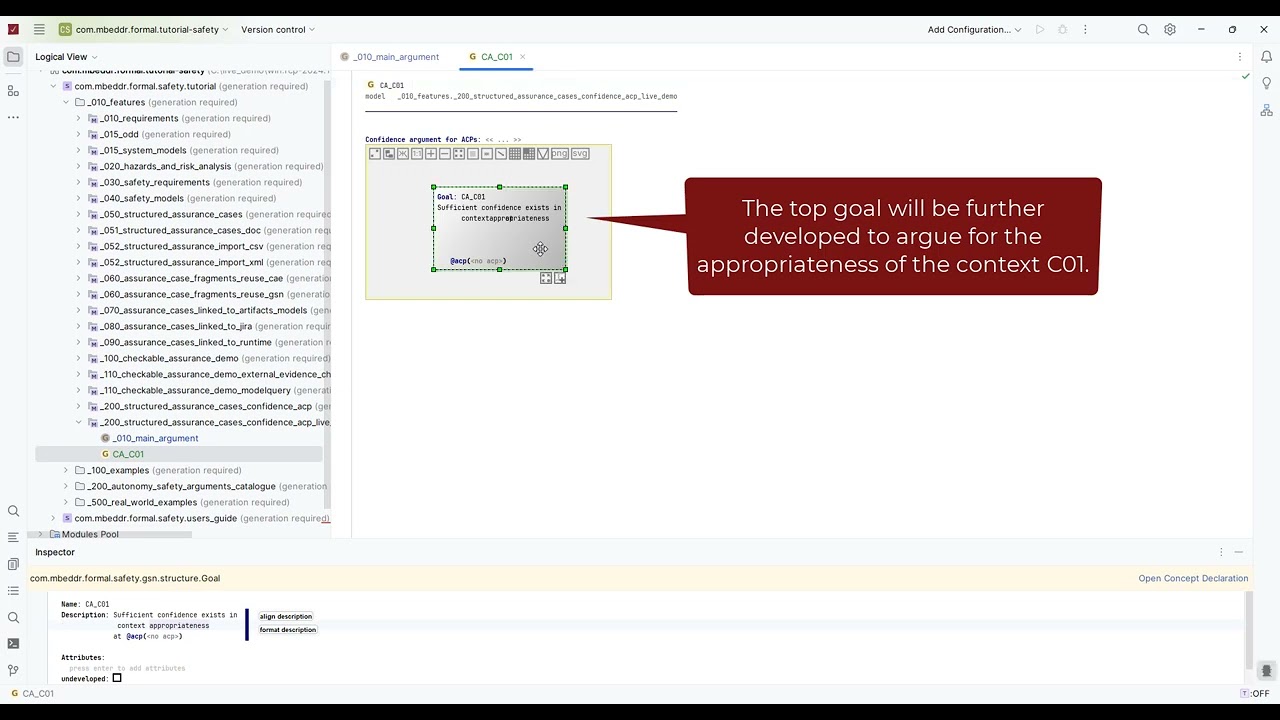The height and width of the screenshot is (720, 1280).
Task: Close the CA_C01 editor tab
Action: (x=522, y=57)
